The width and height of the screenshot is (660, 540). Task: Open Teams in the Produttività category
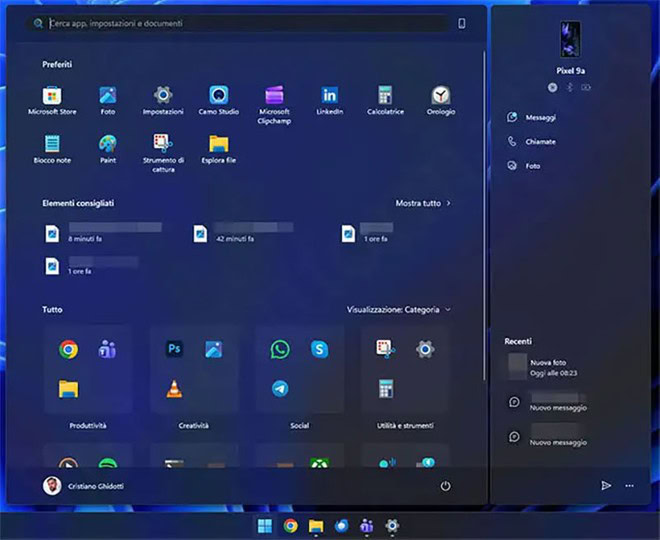107,349
